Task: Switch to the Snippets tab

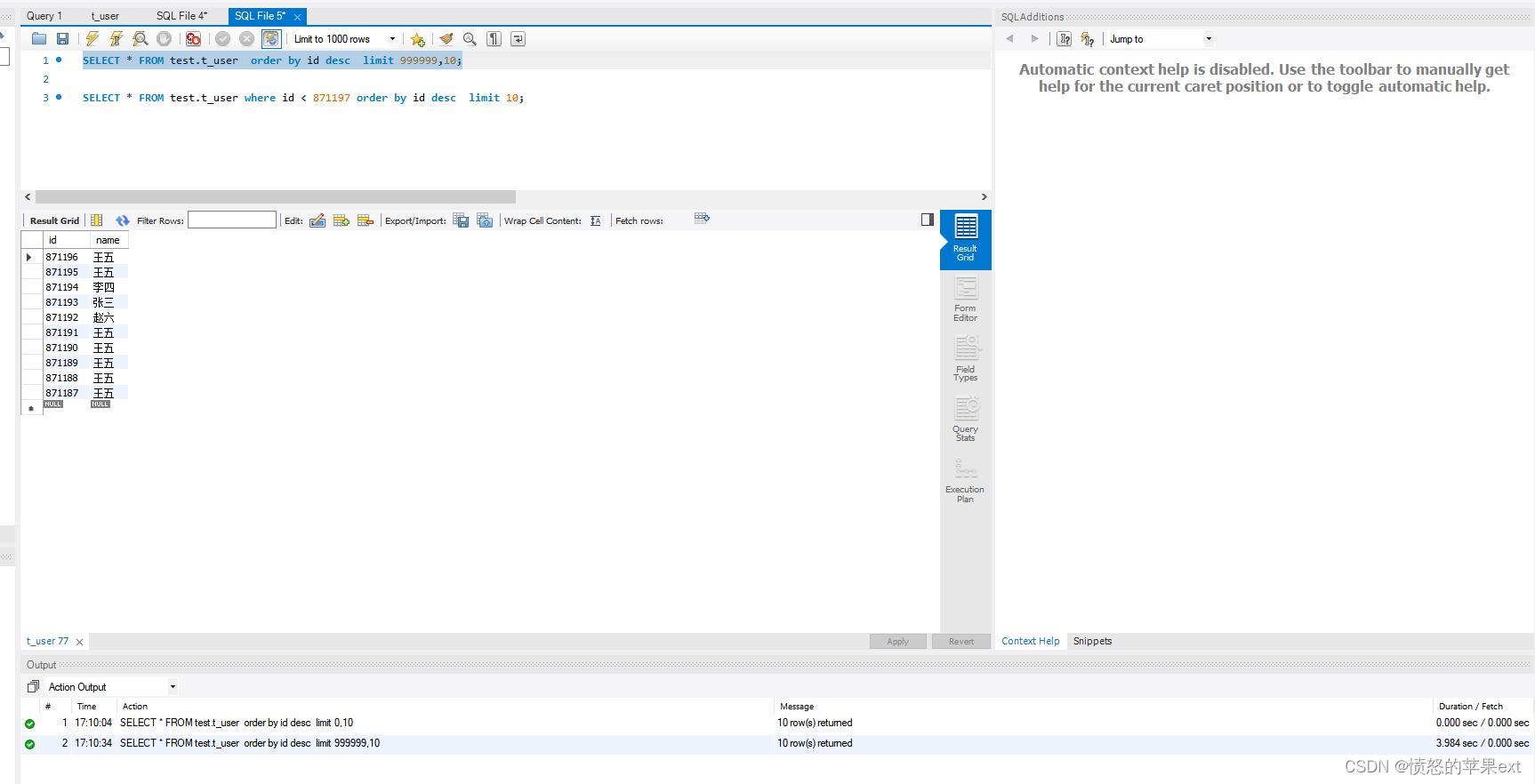Action: [x=1092, y=641]
